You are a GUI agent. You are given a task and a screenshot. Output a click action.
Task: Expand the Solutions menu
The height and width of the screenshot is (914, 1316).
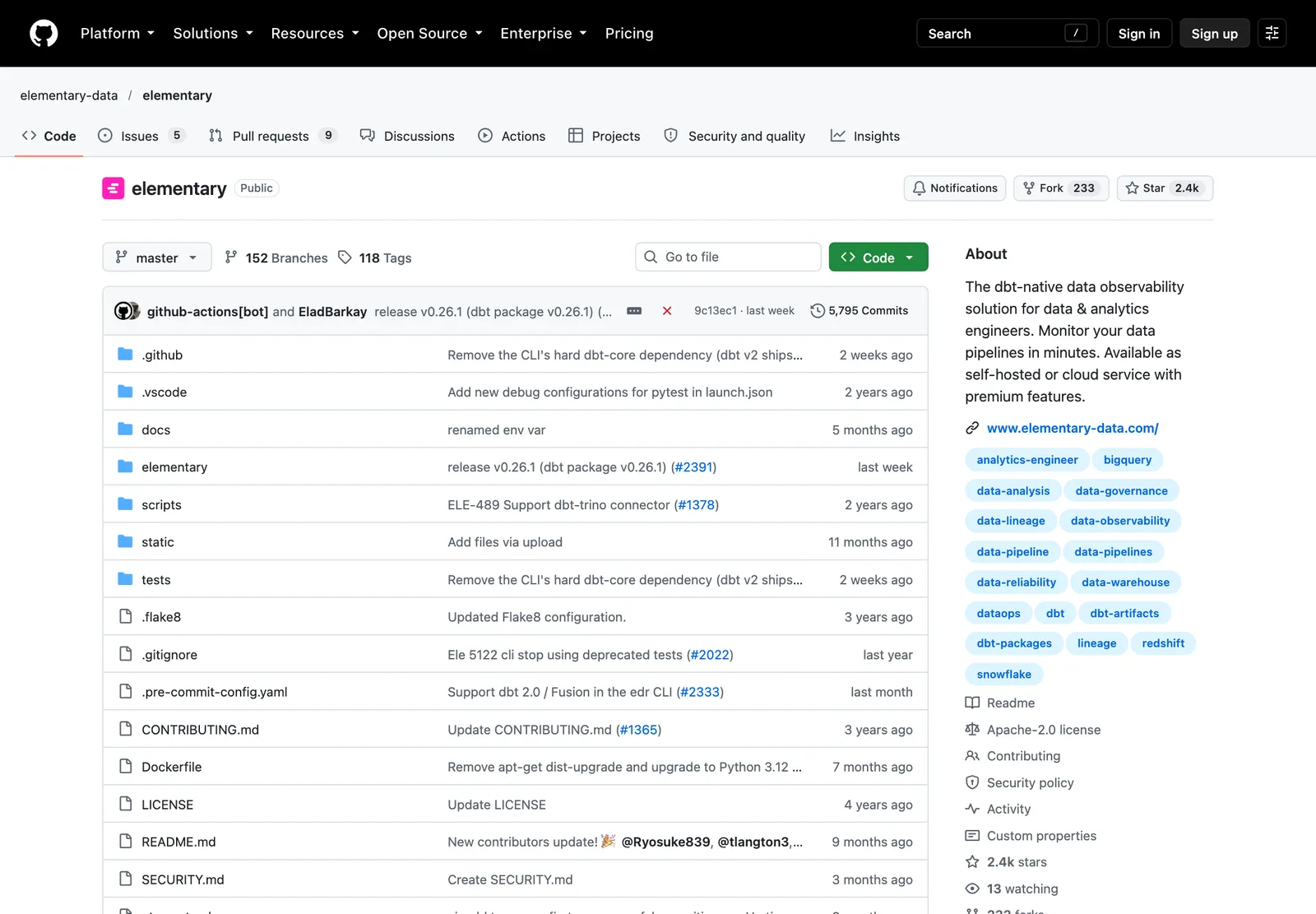tap(213, 34)
